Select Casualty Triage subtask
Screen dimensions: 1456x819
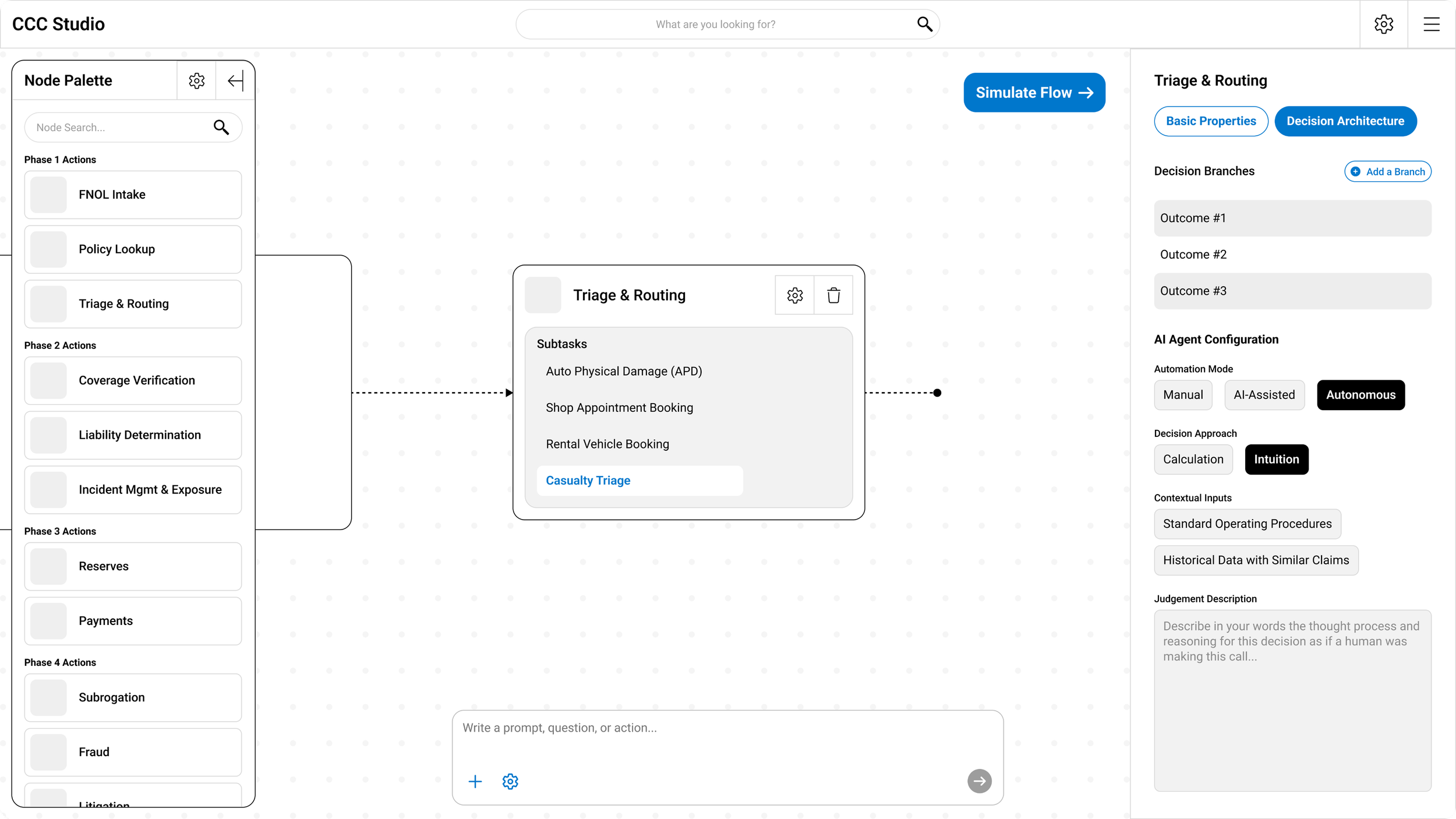(x=639, y=481)
